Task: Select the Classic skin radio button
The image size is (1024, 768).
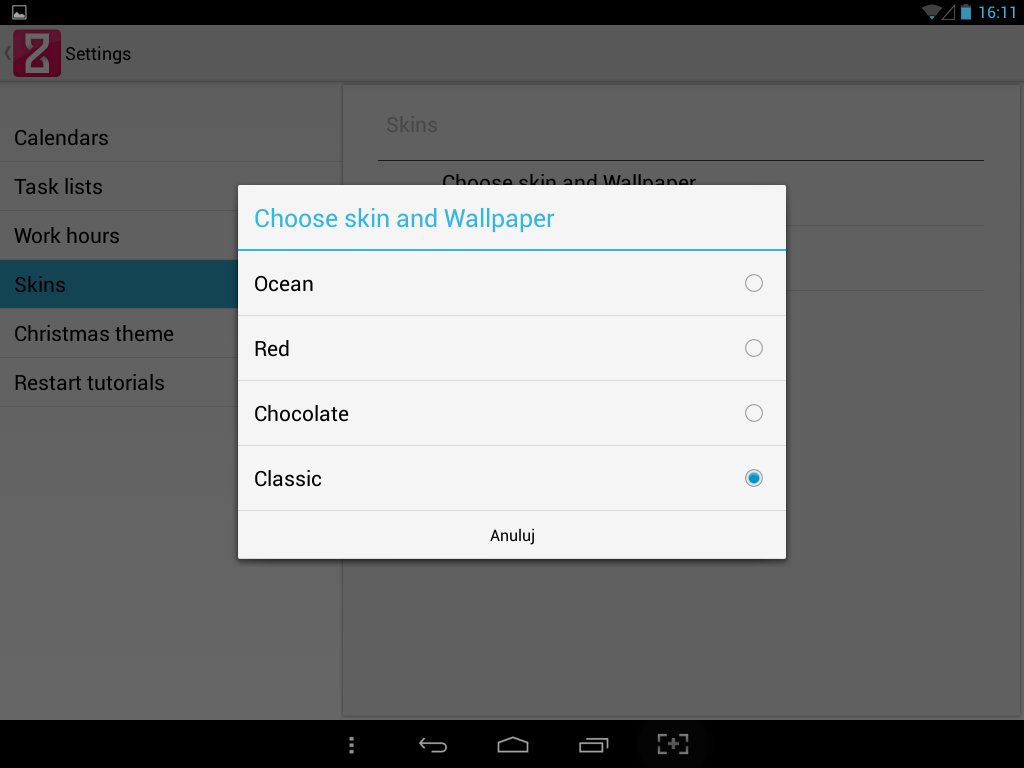Action: point(754,478)
